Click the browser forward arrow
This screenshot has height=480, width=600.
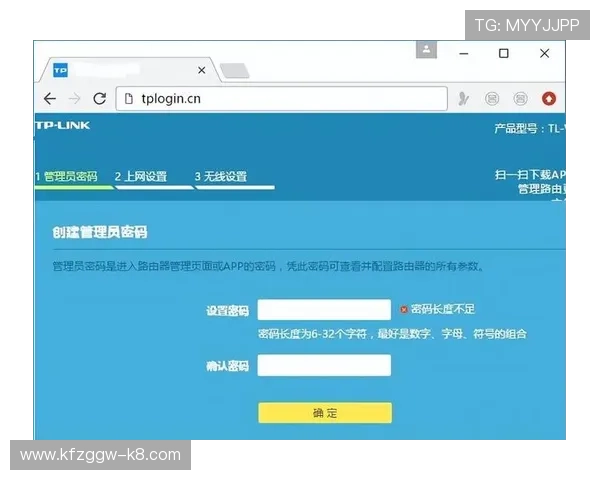pyautogui.click(x=75, y=99)
